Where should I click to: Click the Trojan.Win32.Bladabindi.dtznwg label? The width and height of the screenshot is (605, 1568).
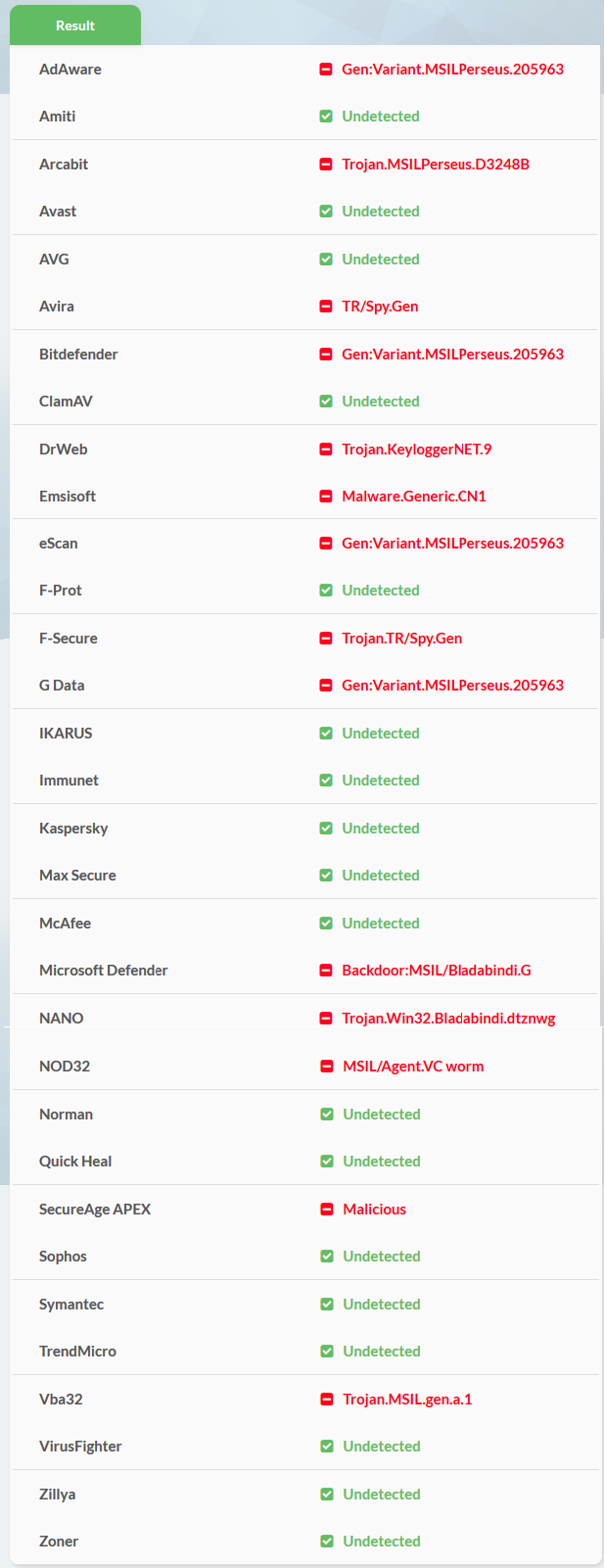[448, 1019]
